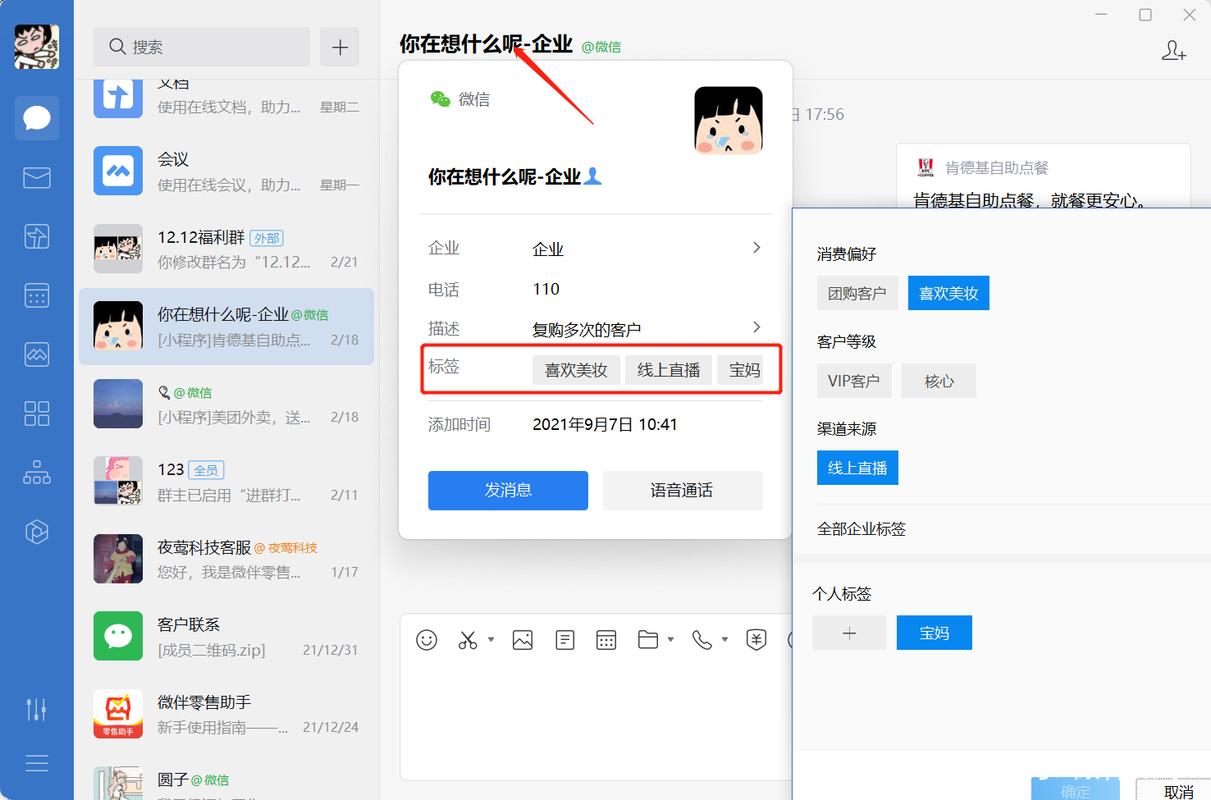Screen dimensions: 1211x800
Task: Start a call with the phone icon
Action: (x=702, y=640)
